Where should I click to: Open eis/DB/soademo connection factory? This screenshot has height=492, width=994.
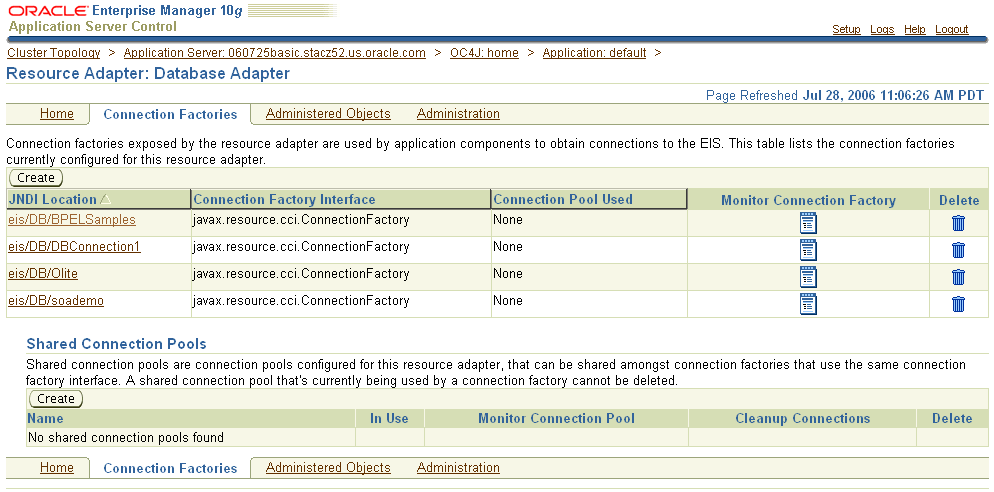(x=56, y=301)
